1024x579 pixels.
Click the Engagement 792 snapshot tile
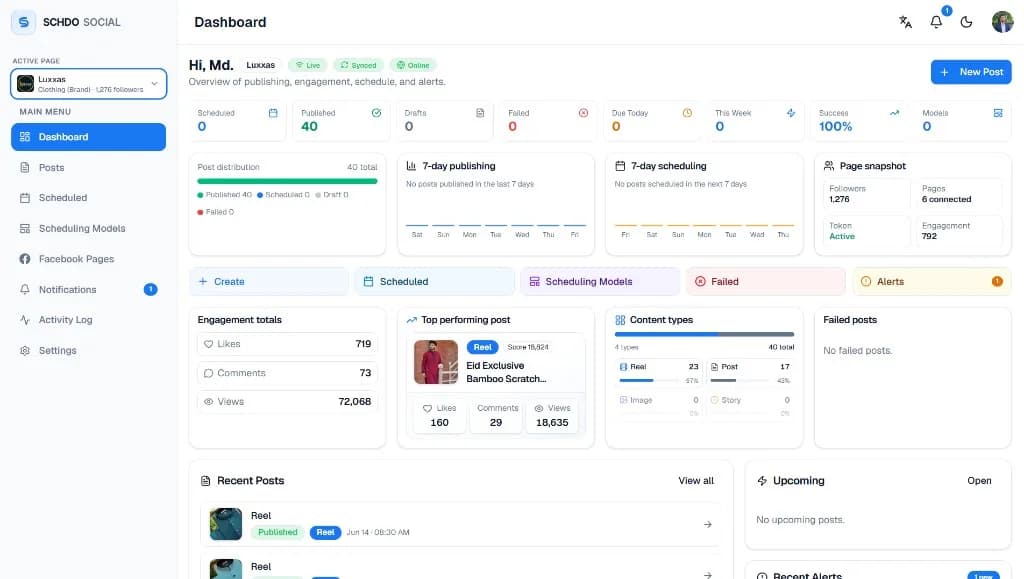(959, 231)
